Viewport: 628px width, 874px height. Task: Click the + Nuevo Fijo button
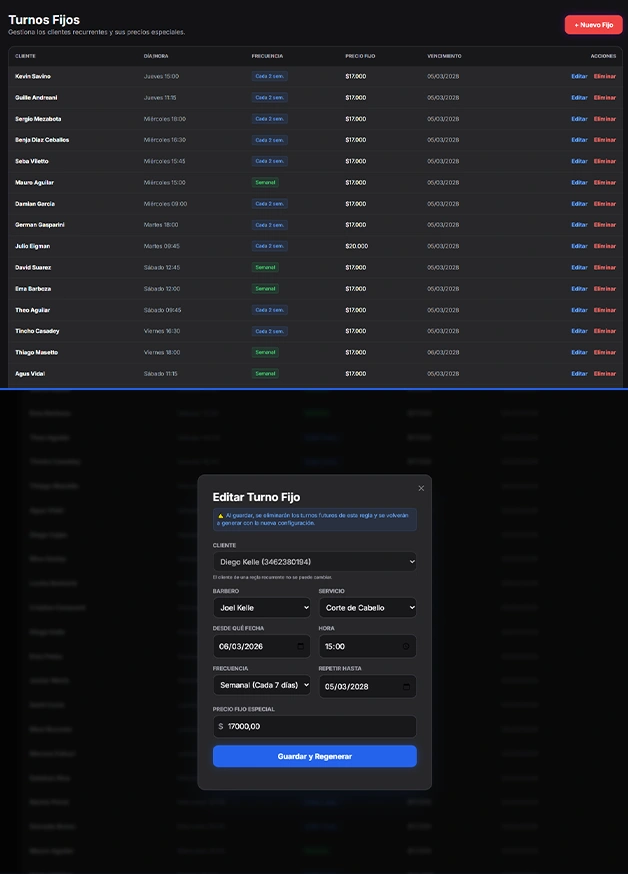coord(593,25)
